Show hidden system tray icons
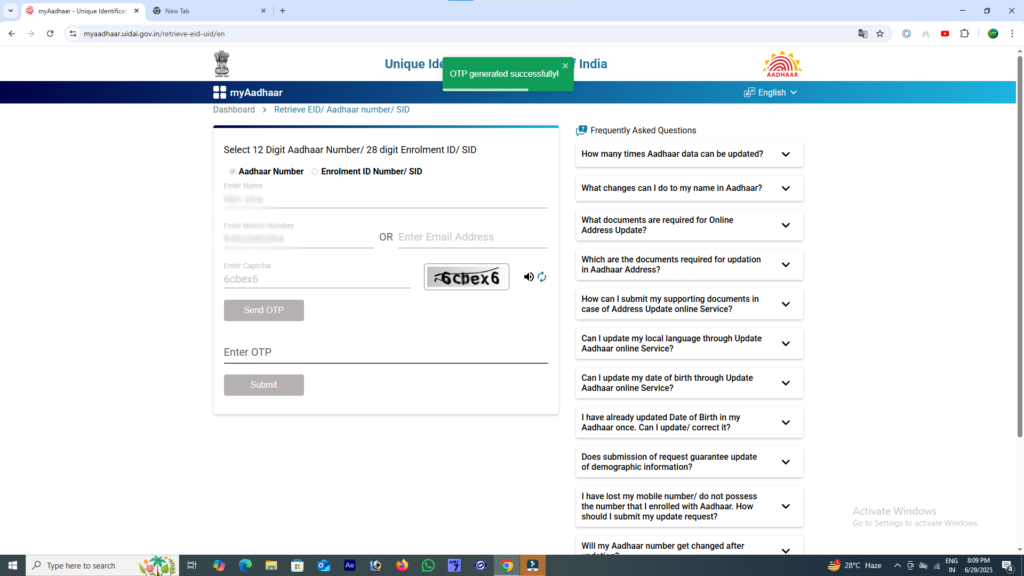Image resolution: width=1024 pixels, height=576 pixels. (x=897, y=566)
